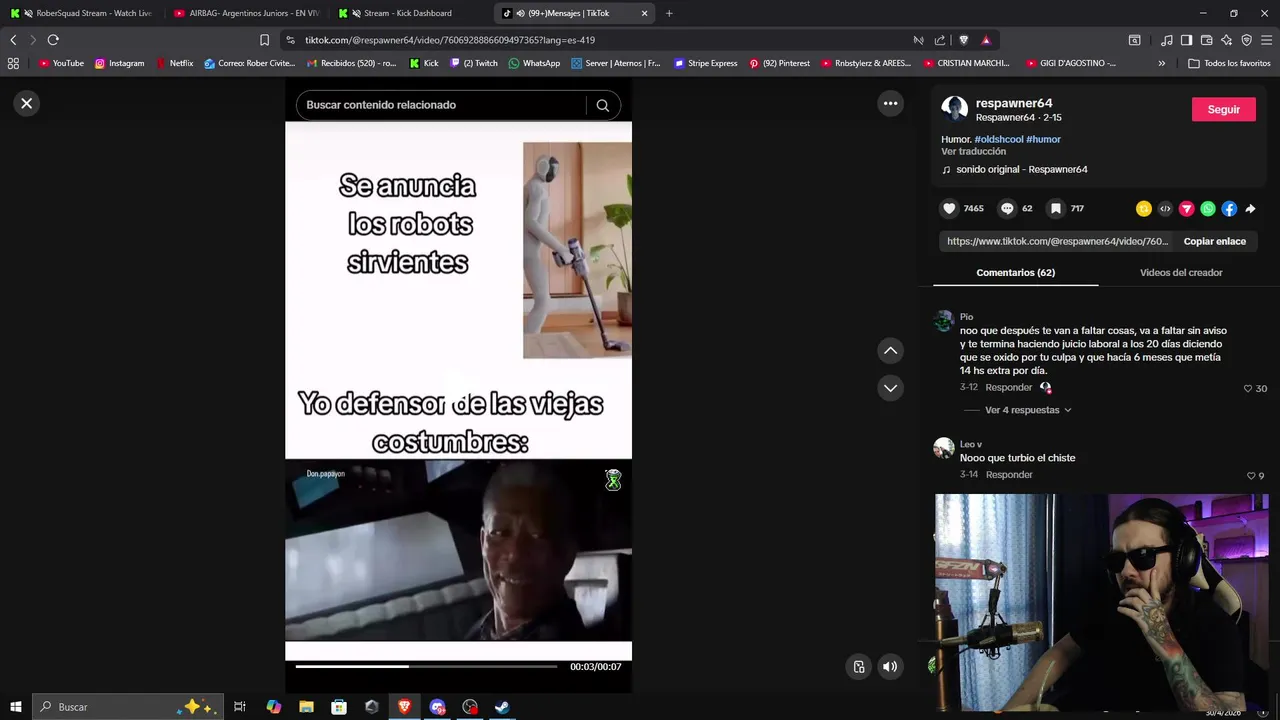This screenshot has width=1280, height=720.
Task: Like Pio's comment with its heart icon
Action: pyautogui.click(x=1248, y=388)
